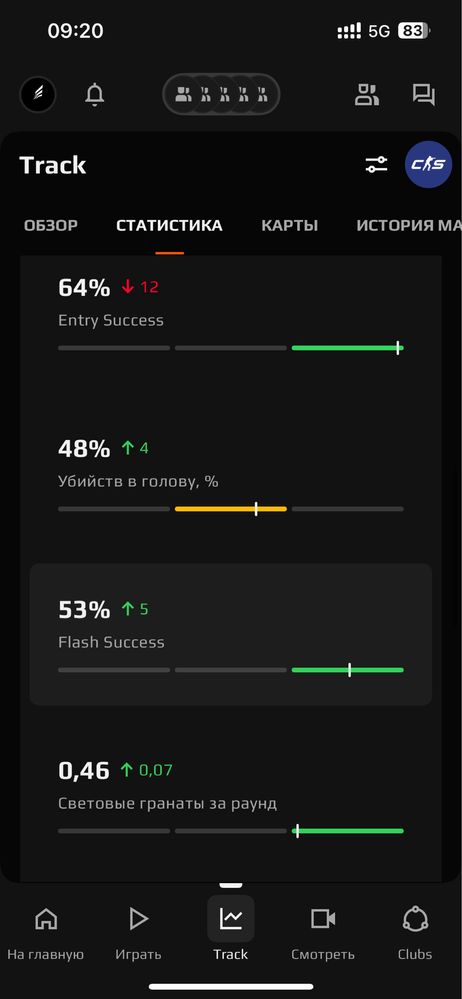Open the chat messages icon

pos(423,95)
